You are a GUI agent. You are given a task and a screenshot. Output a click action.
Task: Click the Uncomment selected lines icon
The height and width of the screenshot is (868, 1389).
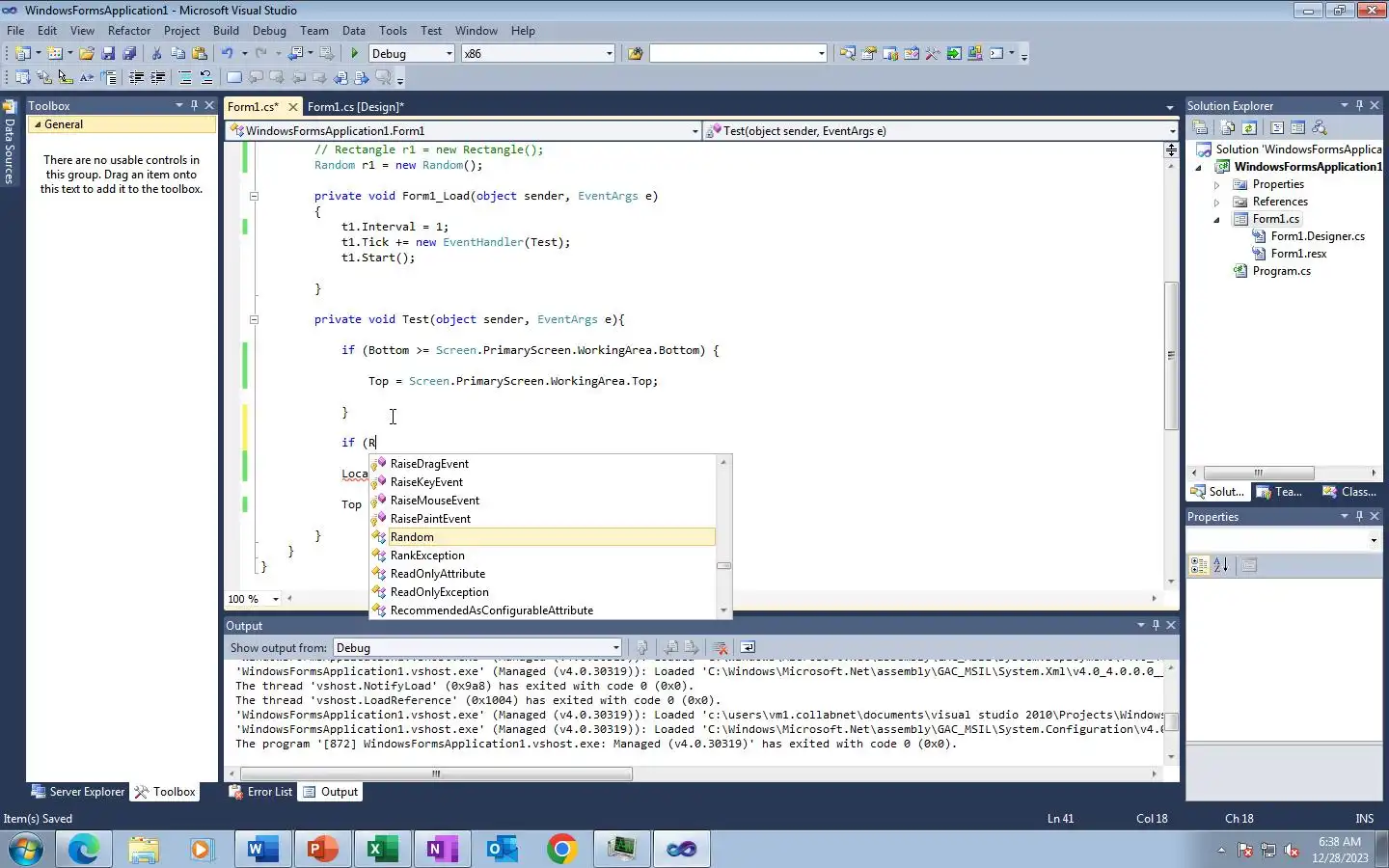click(x=205, y=77)
